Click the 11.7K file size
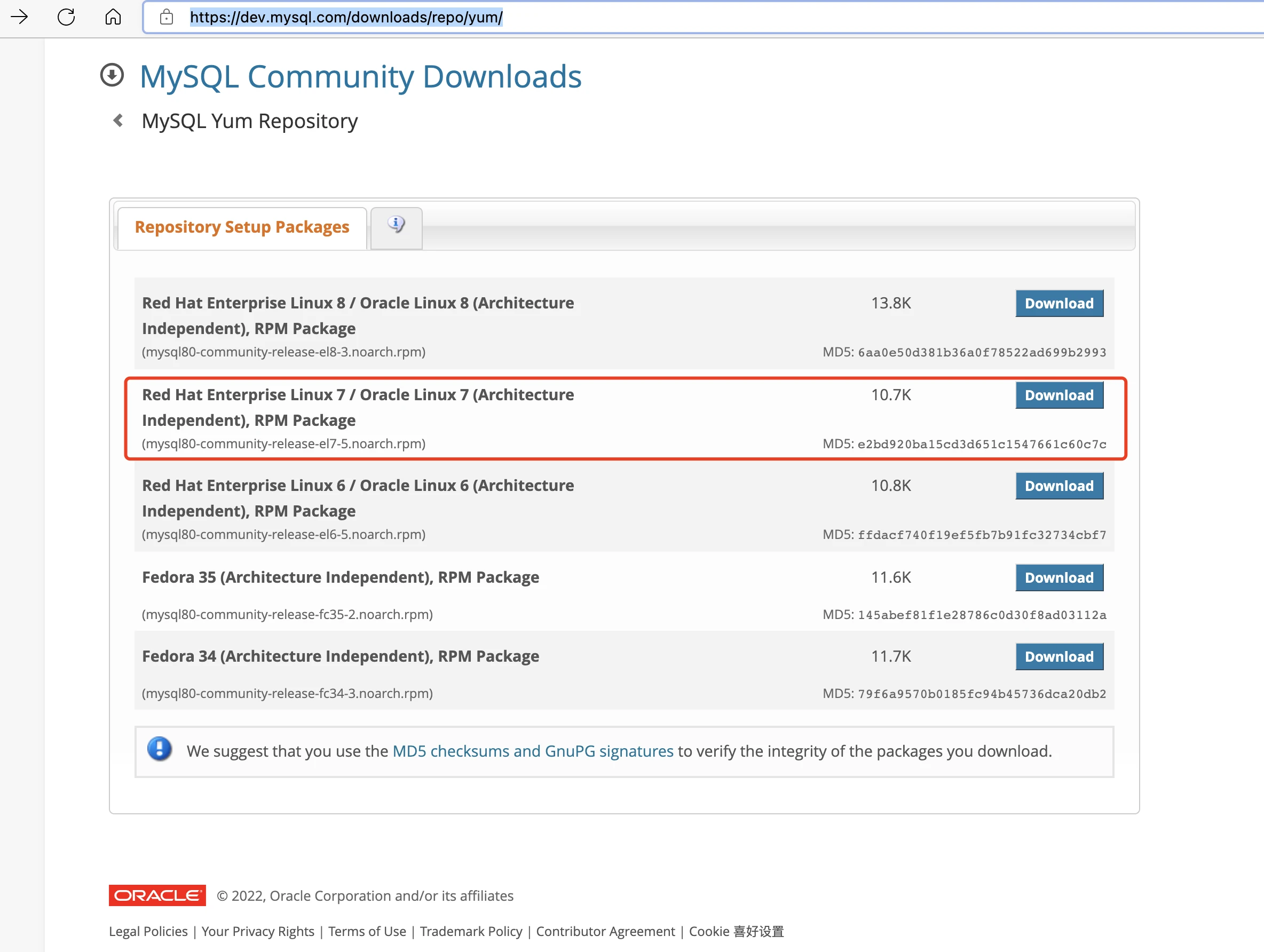This screenshot has width=1264, height=952. (x=890, y=656)
